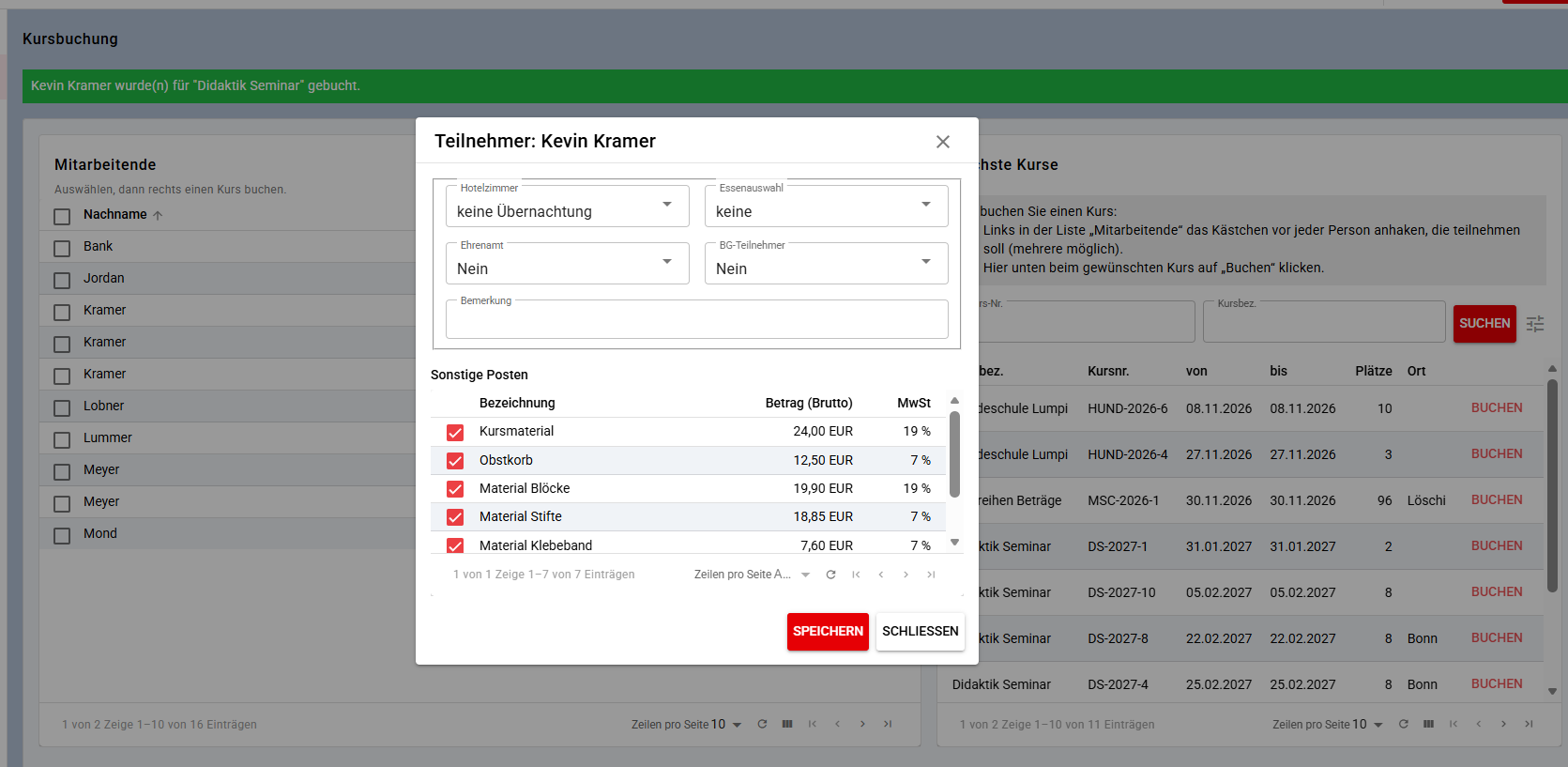The width and height of the screenshot is (1568, 767).
Task: Click the SCHLIESSEN button
Action: click(x=921, y=632)
